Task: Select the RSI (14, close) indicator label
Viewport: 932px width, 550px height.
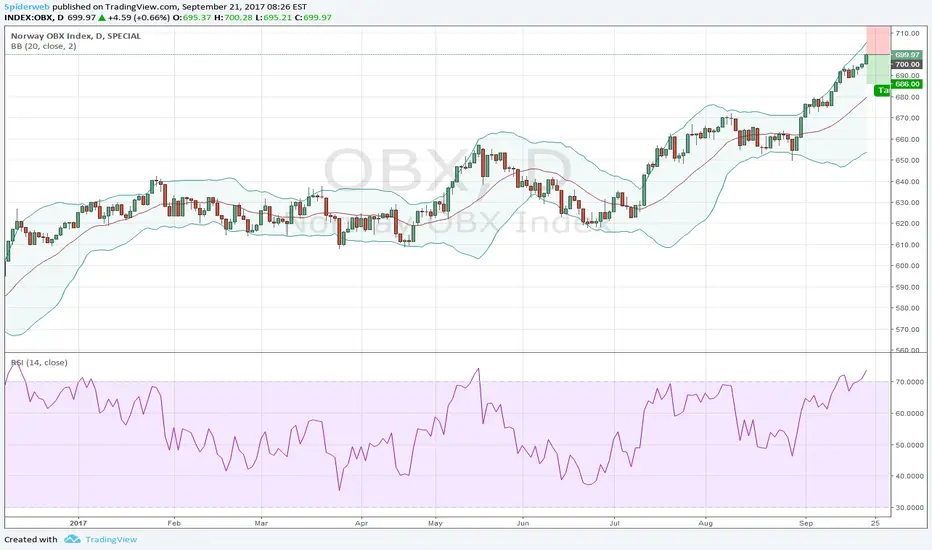Action: point(39,363)
